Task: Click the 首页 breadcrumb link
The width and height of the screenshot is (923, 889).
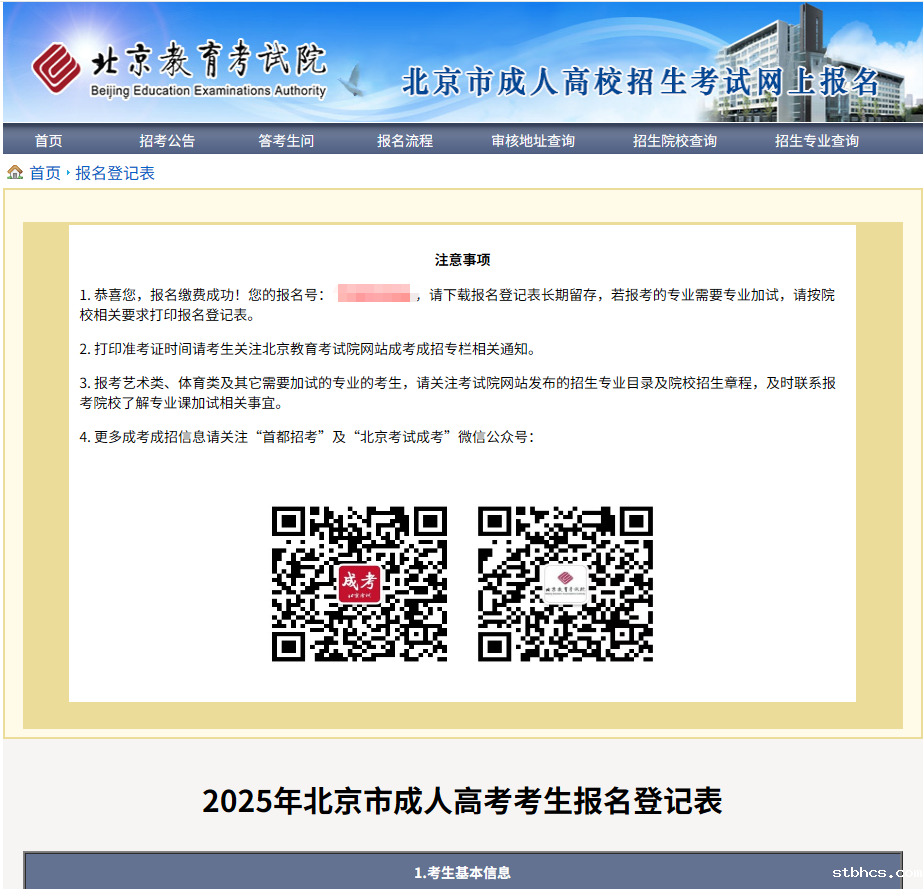Action: [45, 173]
